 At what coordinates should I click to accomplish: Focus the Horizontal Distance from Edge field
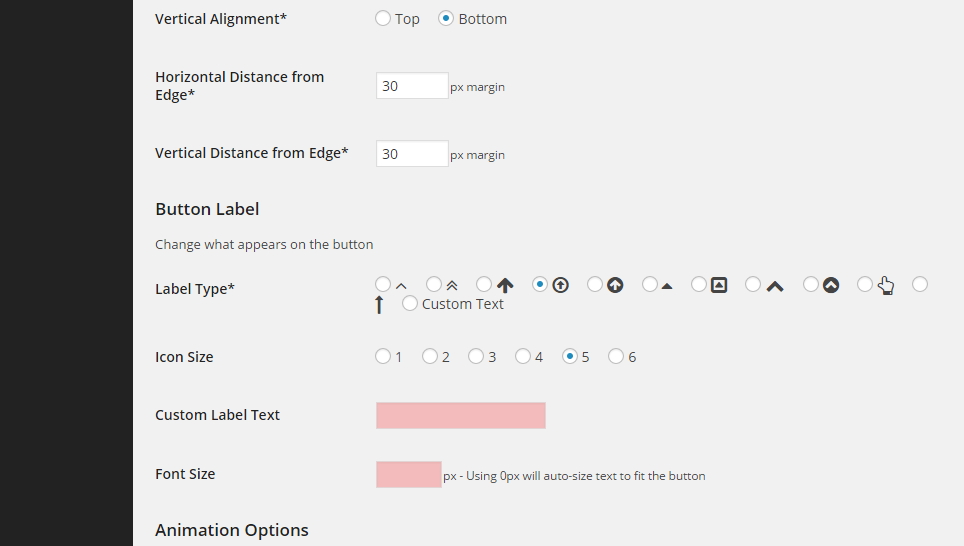[412, 85]
